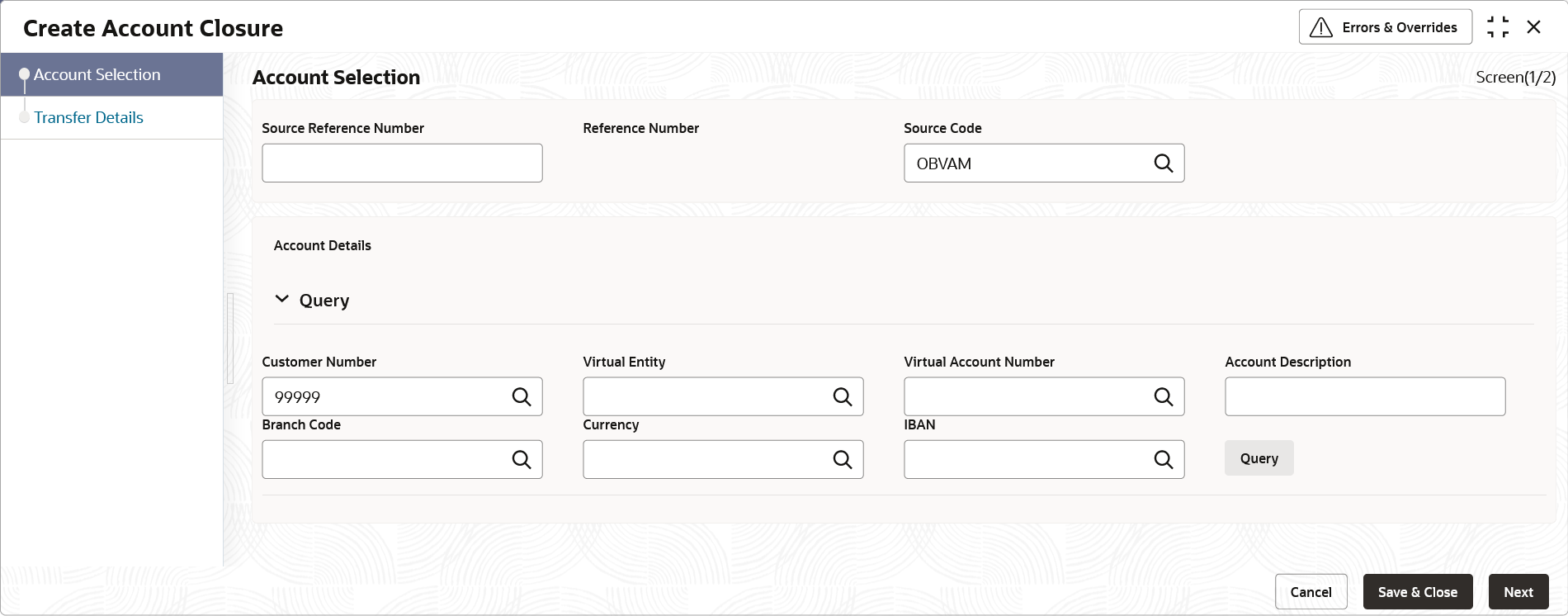1568x616 pixels.
Task: Open the Currency lookup magnifier icon
Action: 842,460
